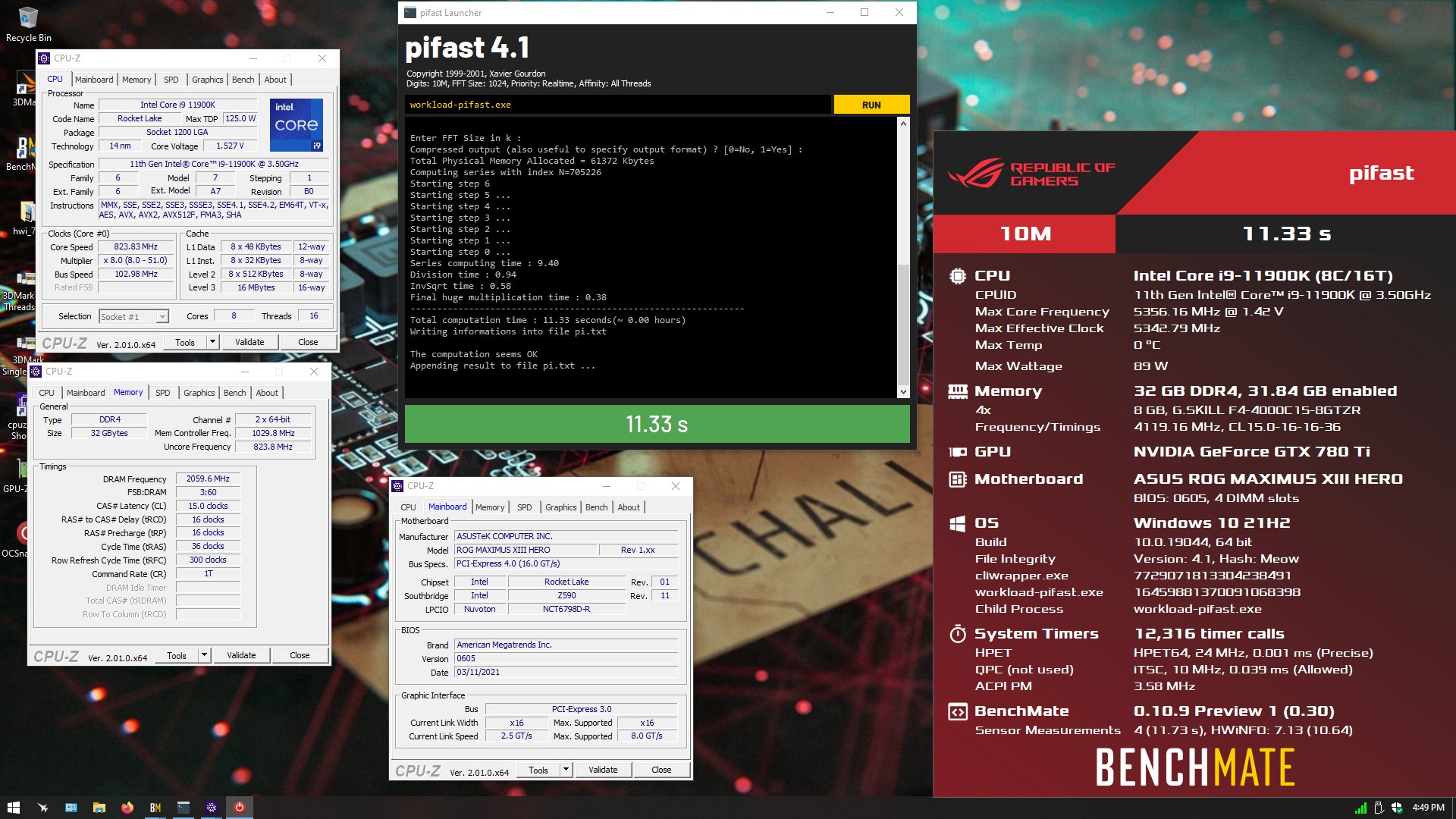Click the yellow RUN button in pifast
Screen dimensions: 1456x819
click(x=871, y=105)
